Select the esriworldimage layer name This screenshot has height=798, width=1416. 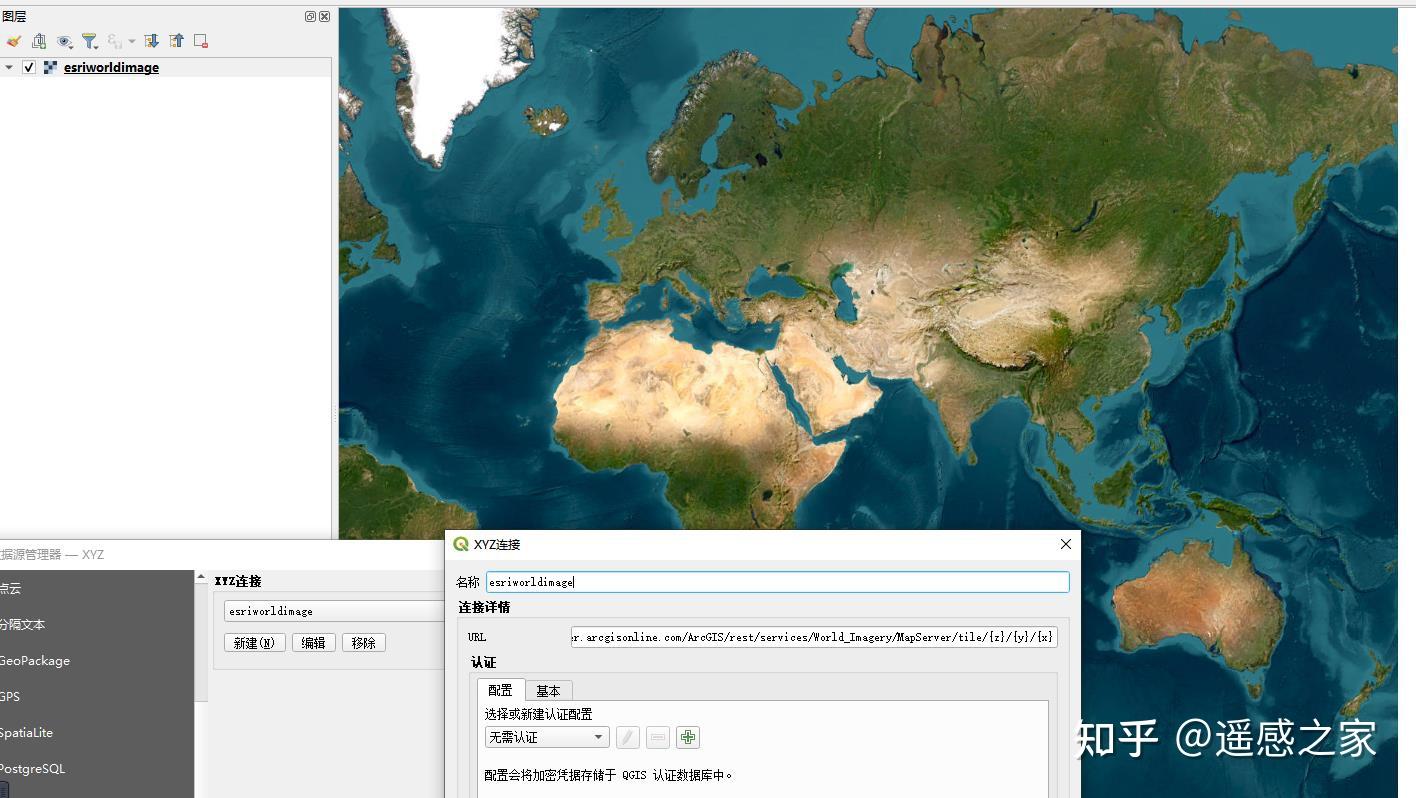[111, 68]
